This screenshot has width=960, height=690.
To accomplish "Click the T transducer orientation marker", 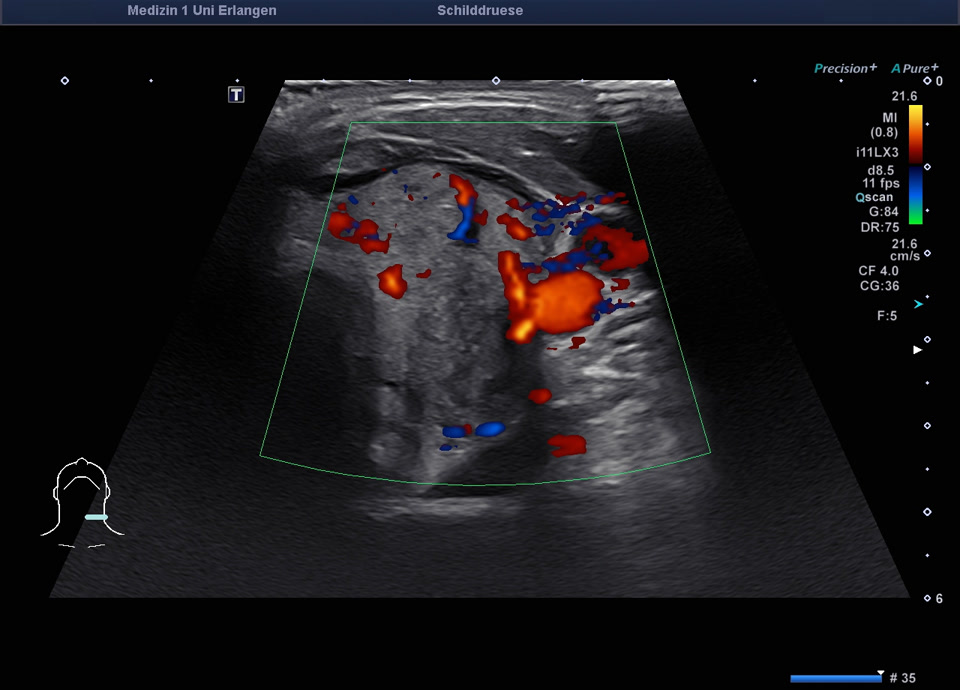I will point(236,95).
